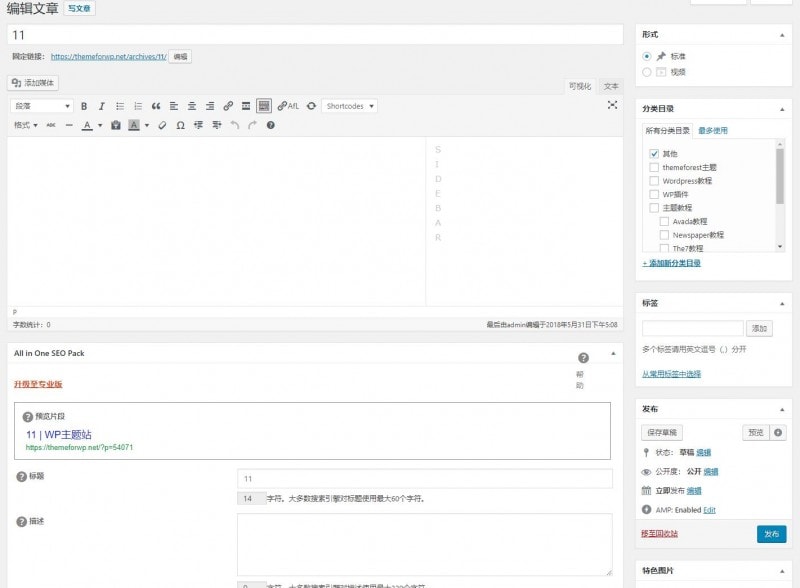Click the 添加新分类目录 link
This screenshot has width=800, height=588.
pyautogui.click(x=671, y=263)
